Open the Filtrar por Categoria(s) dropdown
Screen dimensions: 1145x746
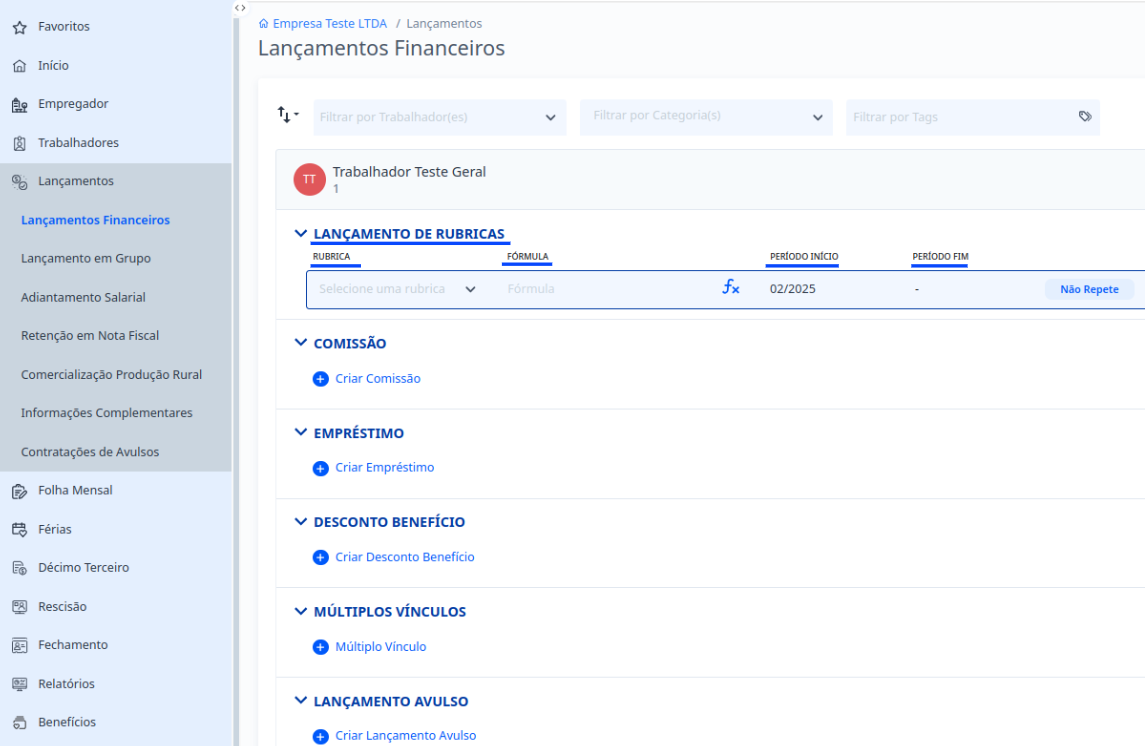pyautogui.click(x=706, y=118)
